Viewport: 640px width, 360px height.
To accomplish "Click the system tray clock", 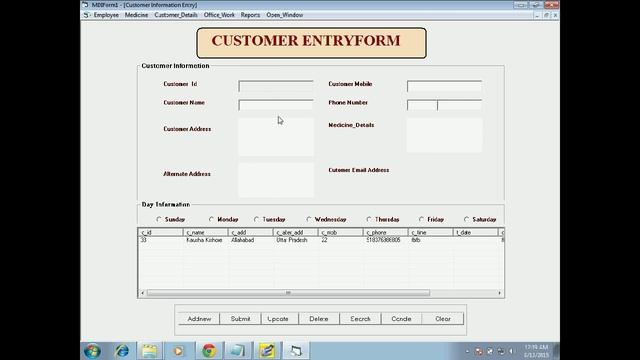I will tap(536, 351).
